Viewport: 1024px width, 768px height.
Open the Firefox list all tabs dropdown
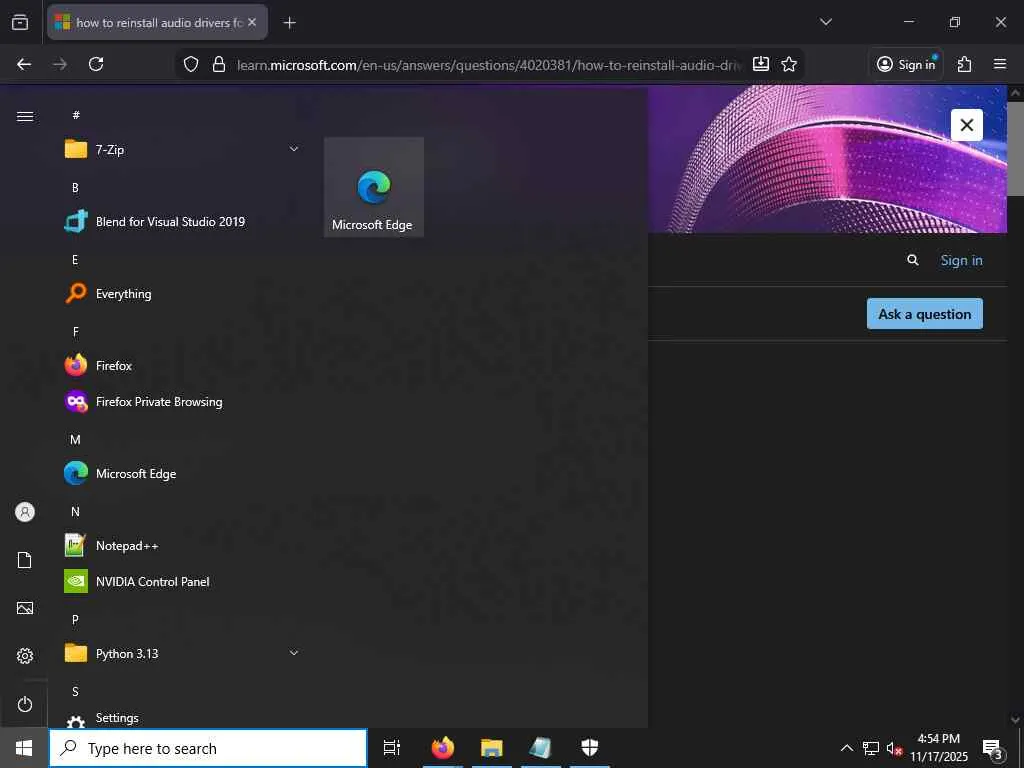(x=825, y=22)
